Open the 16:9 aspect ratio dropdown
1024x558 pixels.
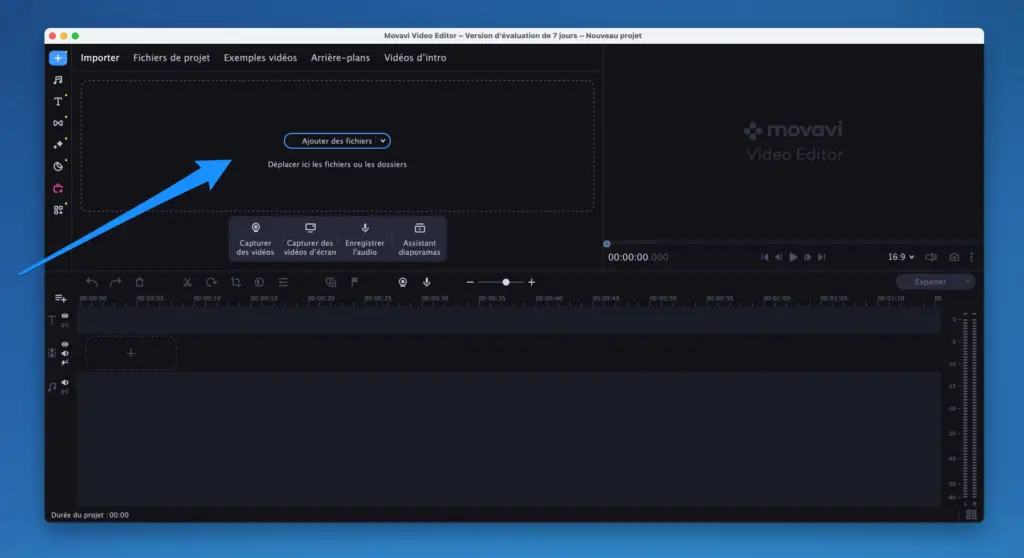click(x=901, y=257)
